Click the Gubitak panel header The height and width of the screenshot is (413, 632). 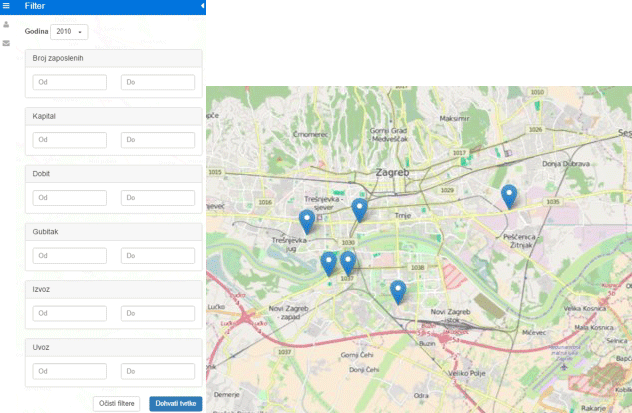(x=114, y=232)
